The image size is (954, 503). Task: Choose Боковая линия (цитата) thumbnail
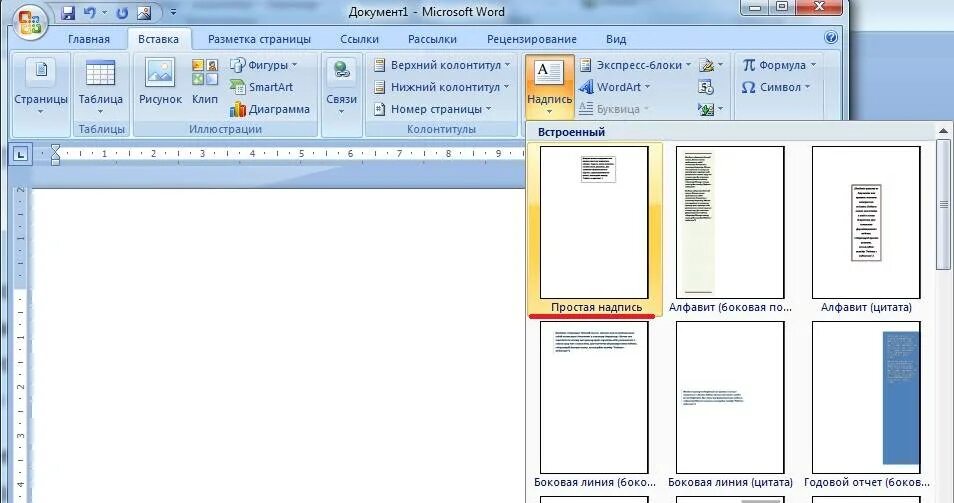pyautogui.click(x=730, y=405)
